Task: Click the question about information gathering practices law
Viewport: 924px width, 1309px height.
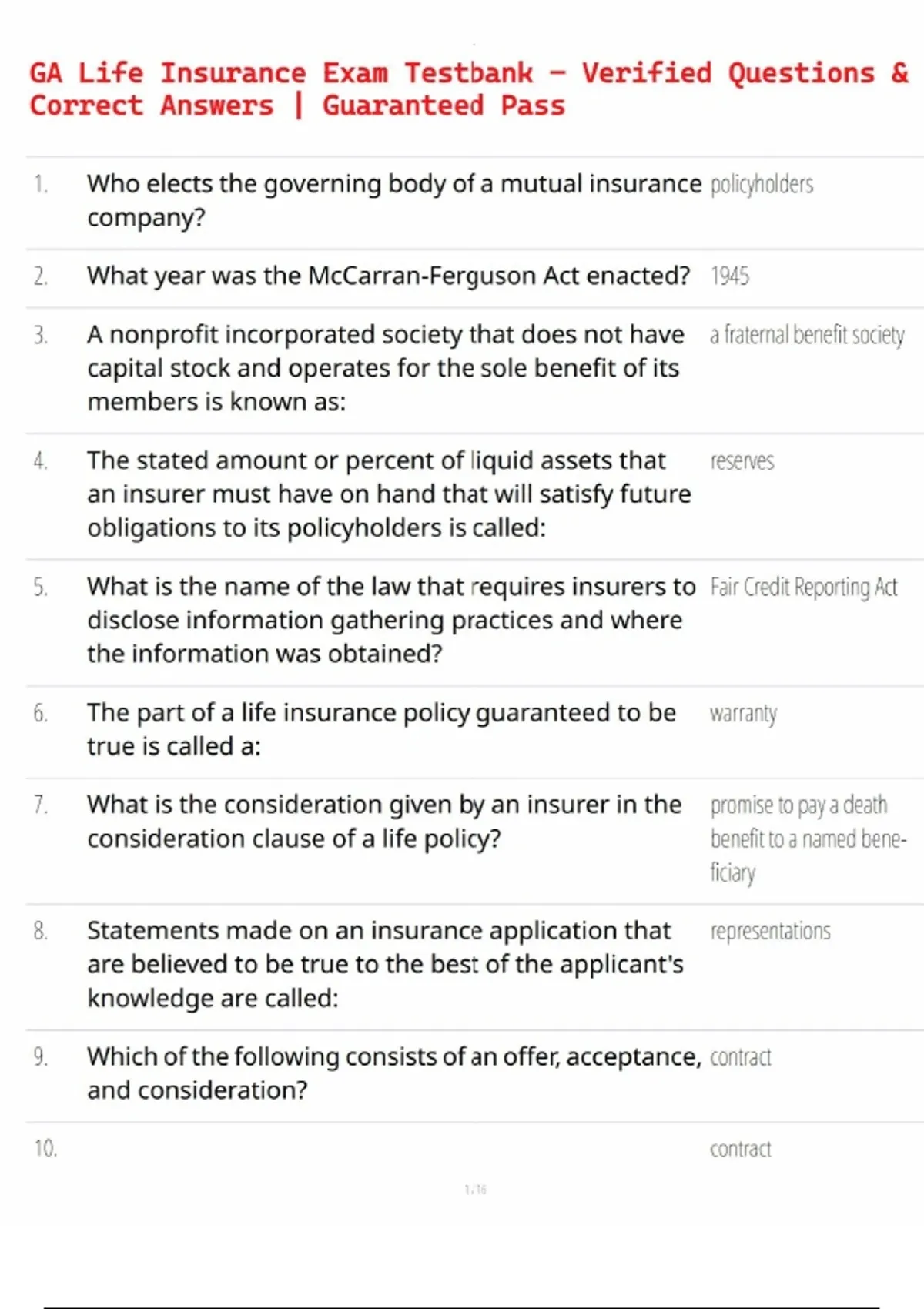Action: (390, 620)
